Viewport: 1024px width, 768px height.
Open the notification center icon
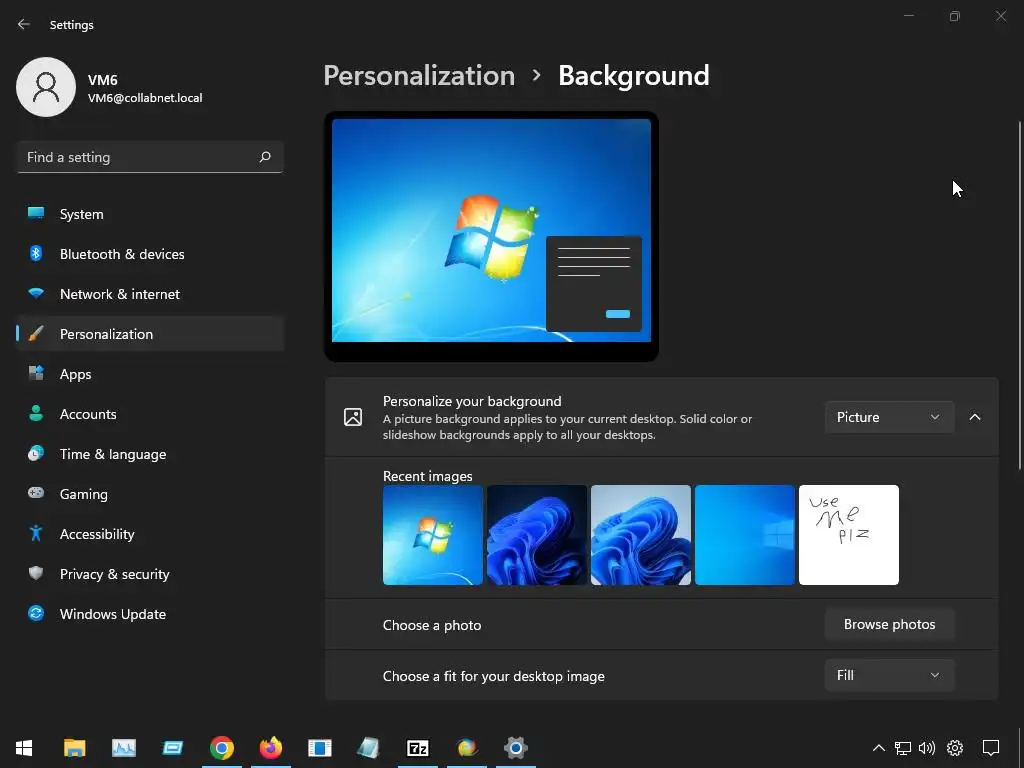click(x=991, y=748)
